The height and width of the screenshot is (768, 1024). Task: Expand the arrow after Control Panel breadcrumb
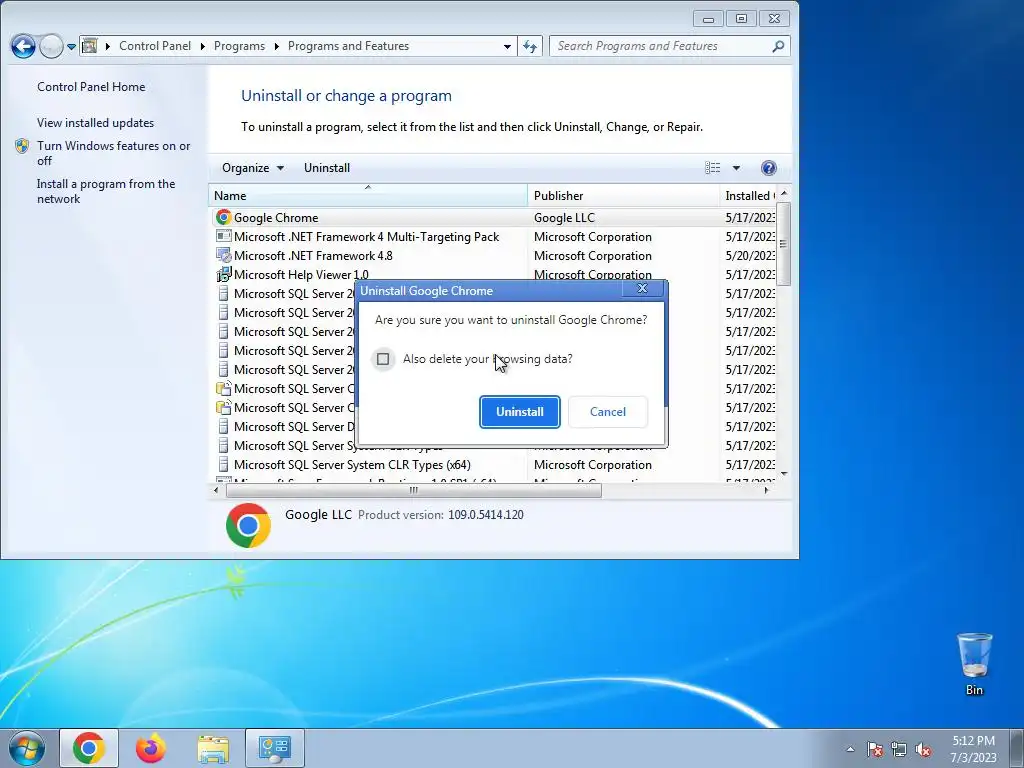click(x=202, y=46)
